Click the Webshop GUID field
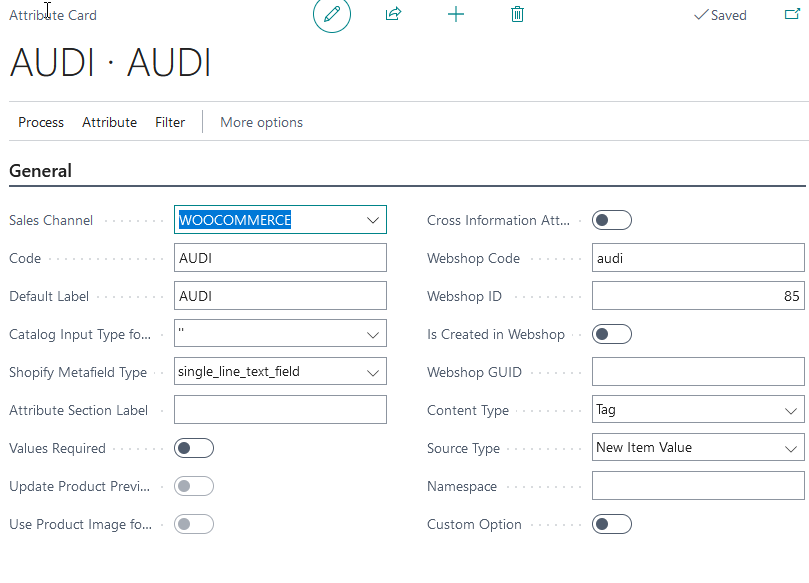Image resolution: width=809 pixels, height=583 pixels. [698, 372]
